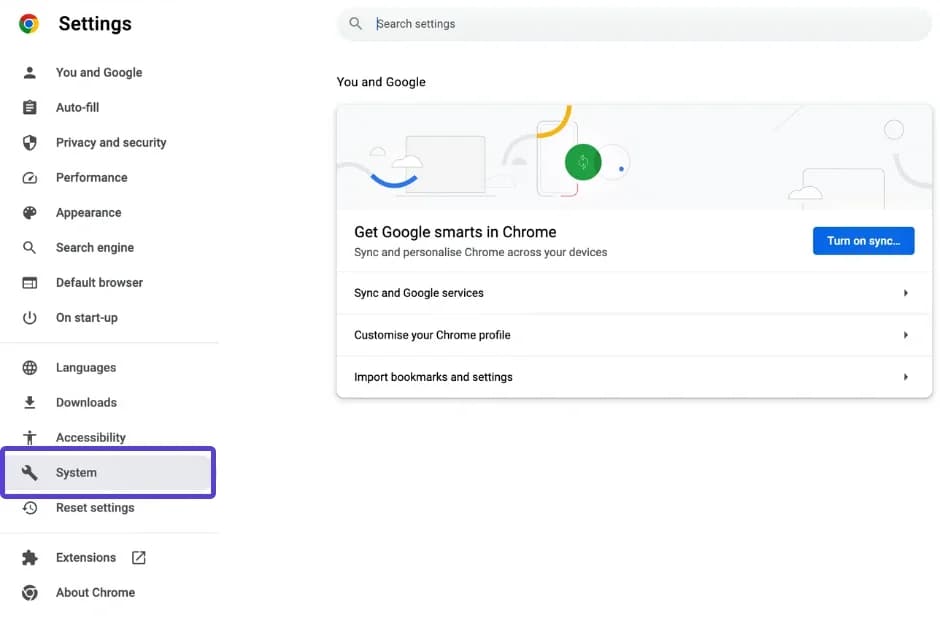Screen dimensions: 940x630
Task: Expand Customise your Chrome profile
Action: coord(633,335)
